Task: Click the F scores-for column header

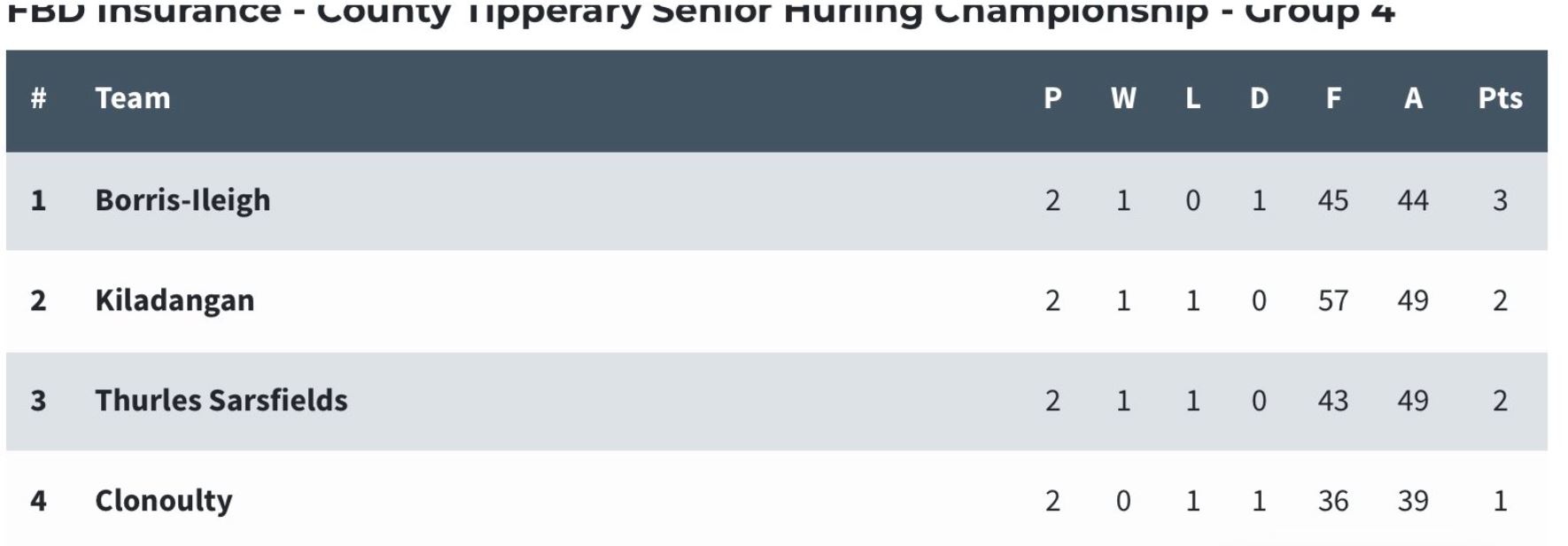Action: pyautogui.click(x=1333, y=98)
